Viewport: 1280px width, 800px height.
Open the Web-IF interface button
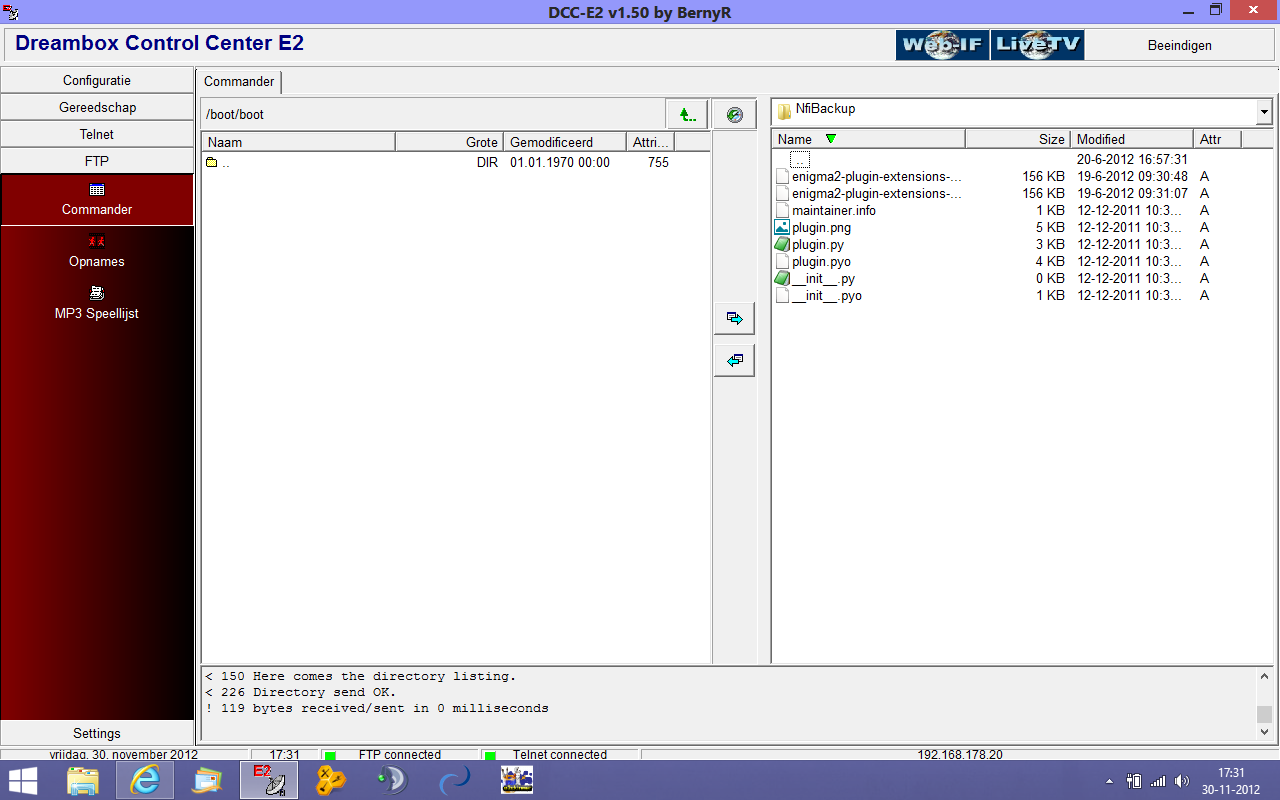click(x=942, y=45)
